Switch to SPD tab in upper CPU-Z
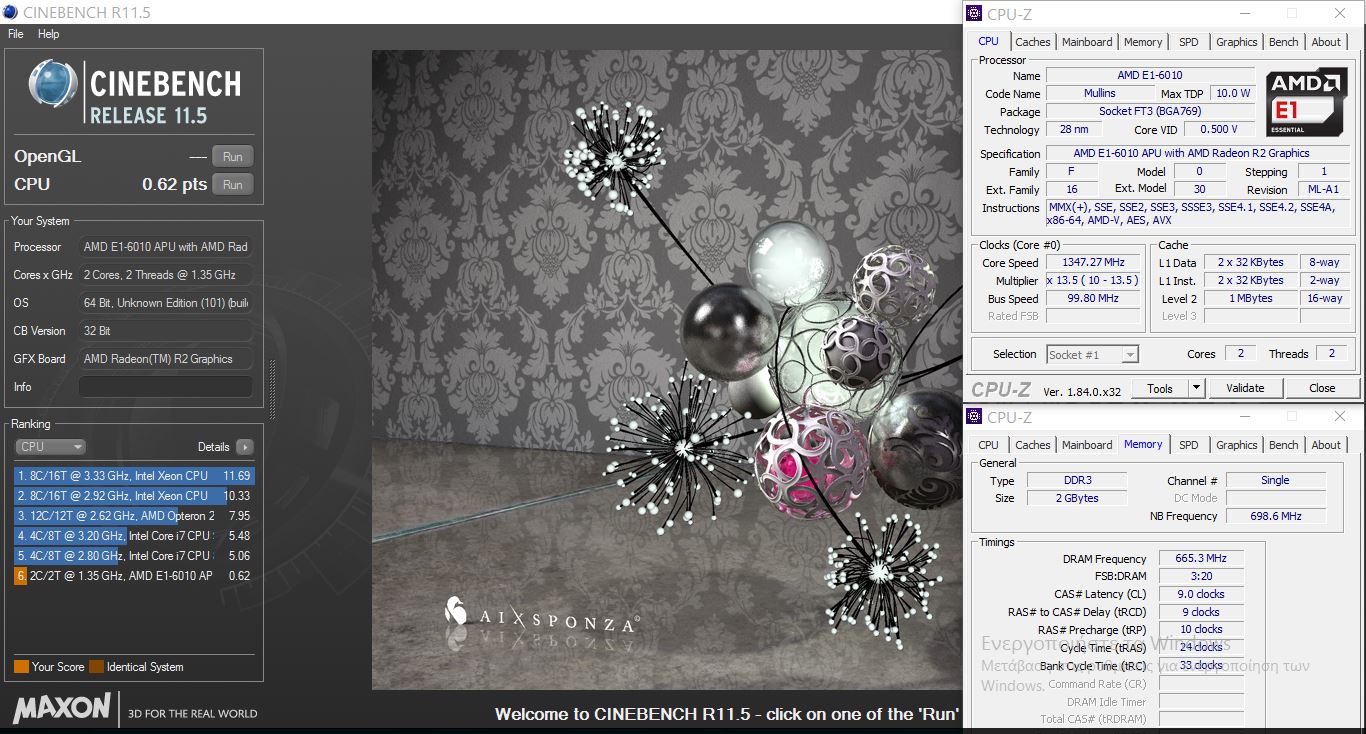Viewport: 1366px width, 734px height. [x=1188, y=42]
